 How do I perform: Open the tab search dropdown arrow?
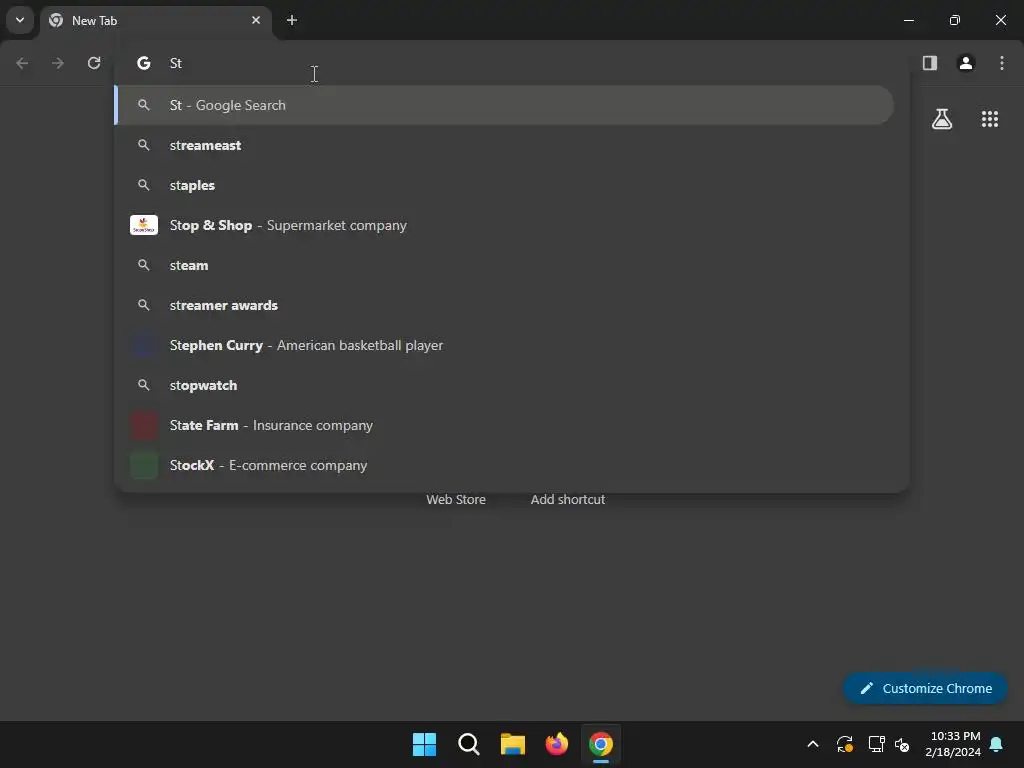point(20,20)
